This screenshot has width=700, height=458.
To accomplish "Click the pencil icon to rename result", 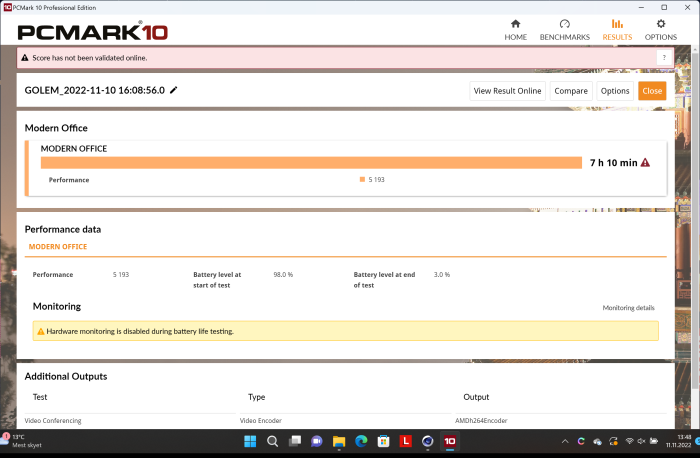I will (x=174, y=90).
